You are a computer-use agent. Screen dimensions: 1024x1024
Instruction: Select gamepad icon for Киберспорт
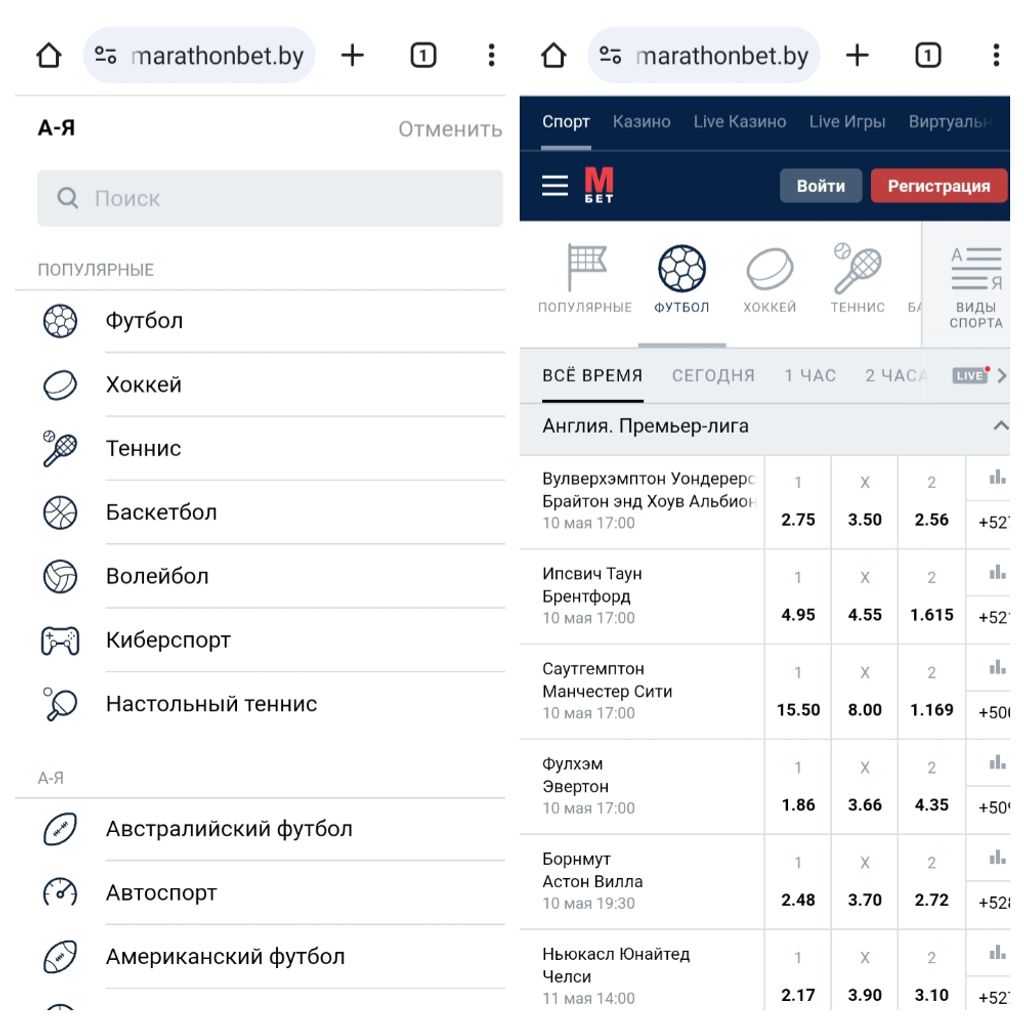click(x=60, y=641)
